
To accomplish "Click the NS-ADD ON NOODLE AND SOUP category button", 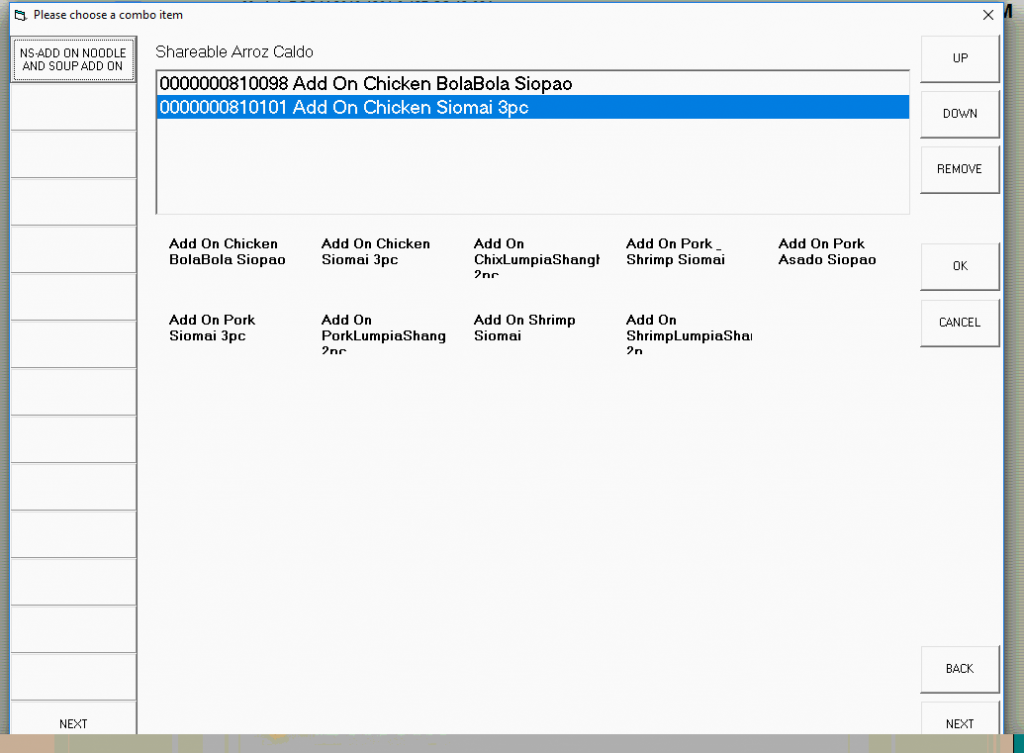I will (x=73, y=60).
